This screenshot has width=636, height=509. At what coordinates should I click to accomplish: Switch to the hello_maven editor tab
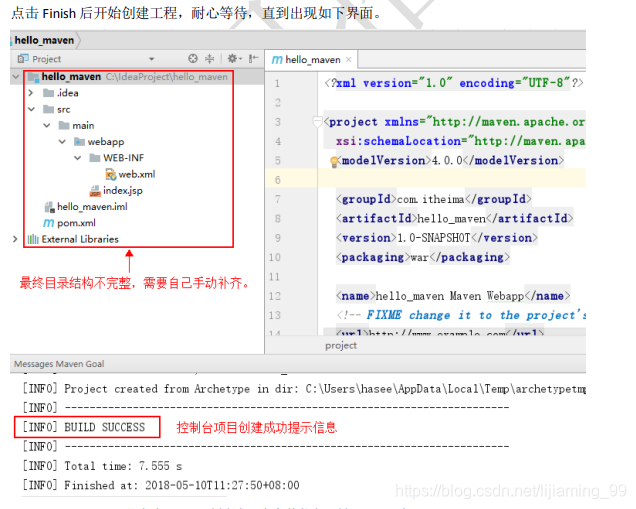click(x=312, y=60)
